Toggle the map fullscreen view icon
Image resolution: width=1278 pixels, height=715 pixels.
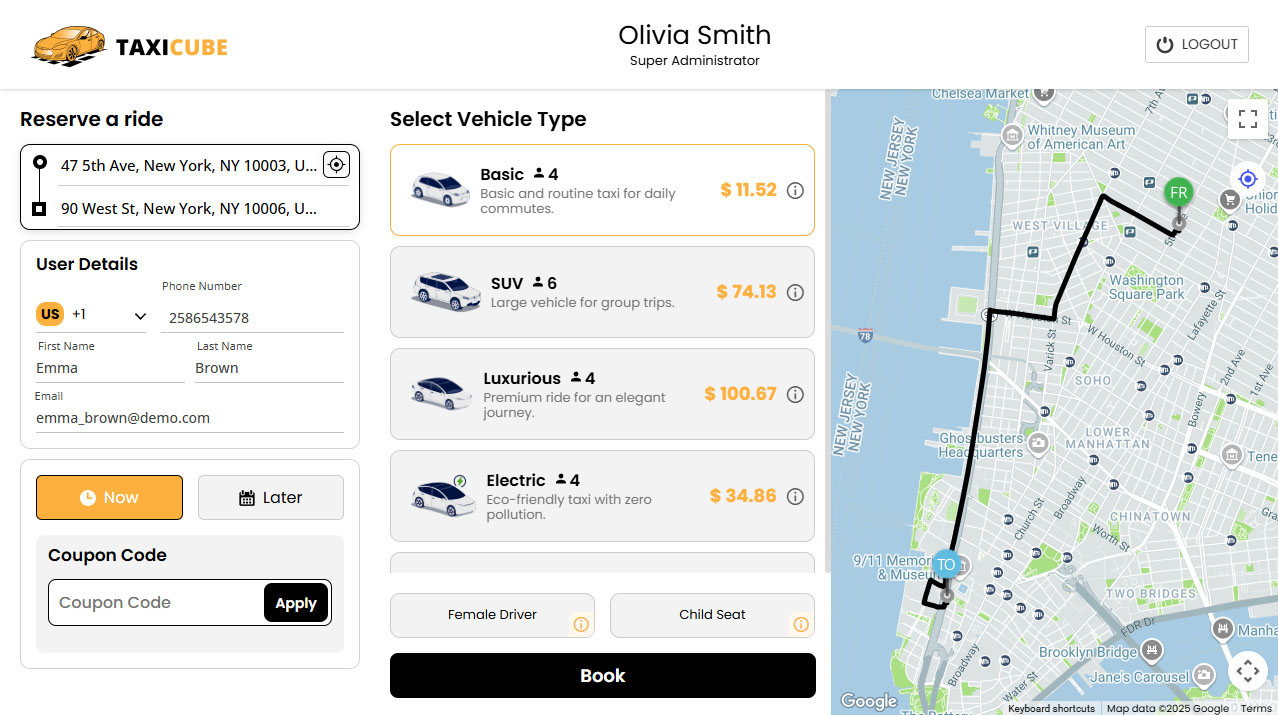tap(1247, 120)
